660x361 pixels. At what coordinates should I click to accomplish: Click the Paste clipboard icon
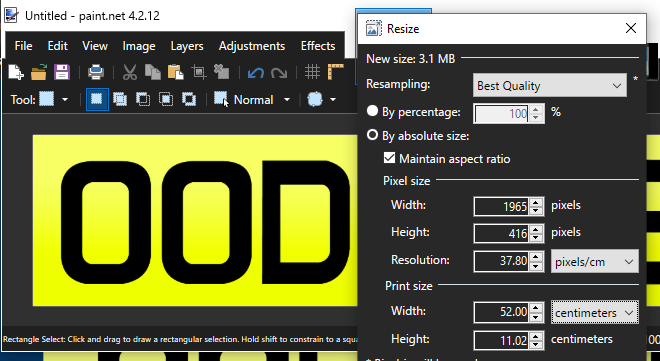coord(175,72)
